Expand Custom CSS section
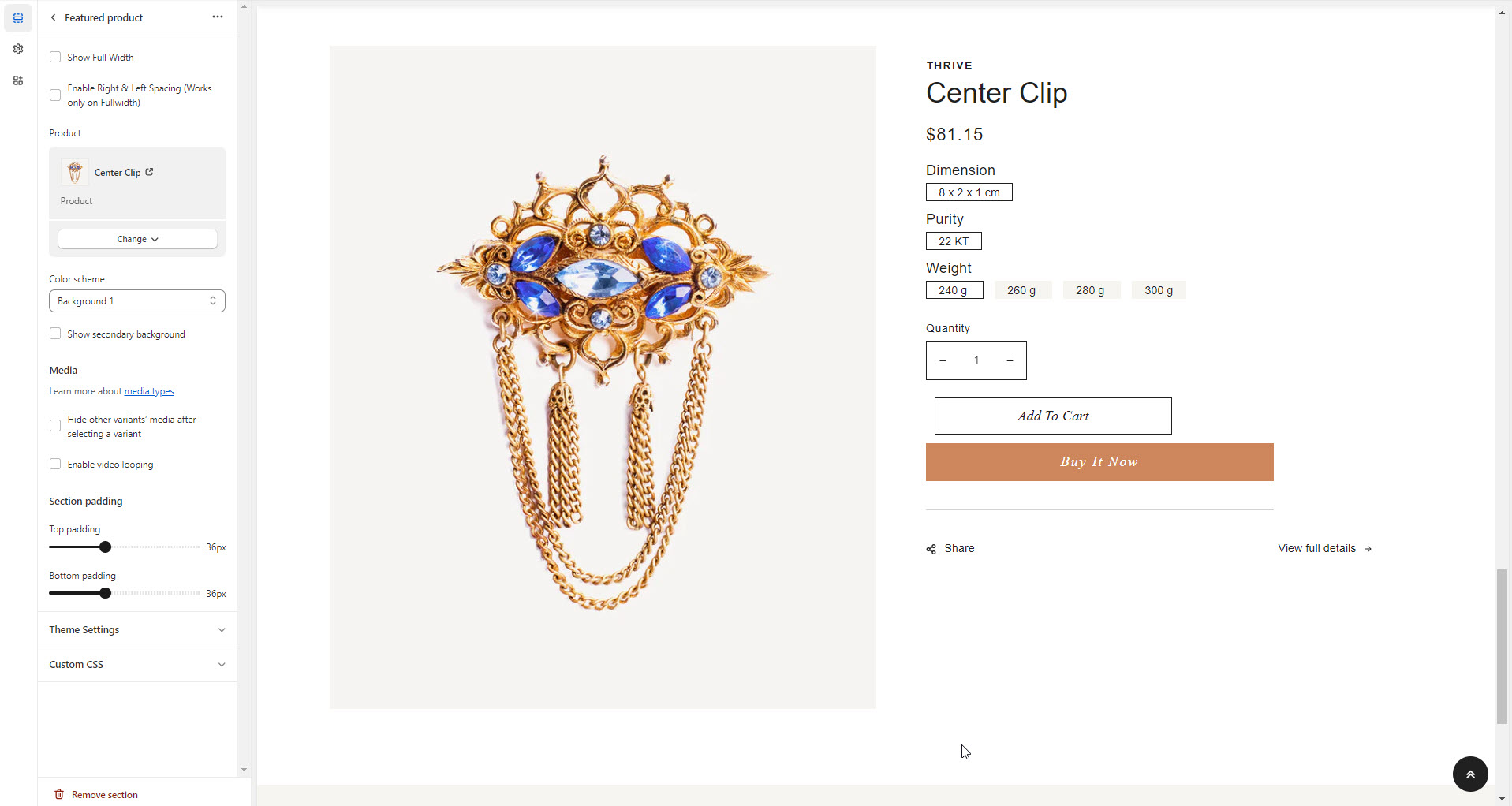 point(137,664)
